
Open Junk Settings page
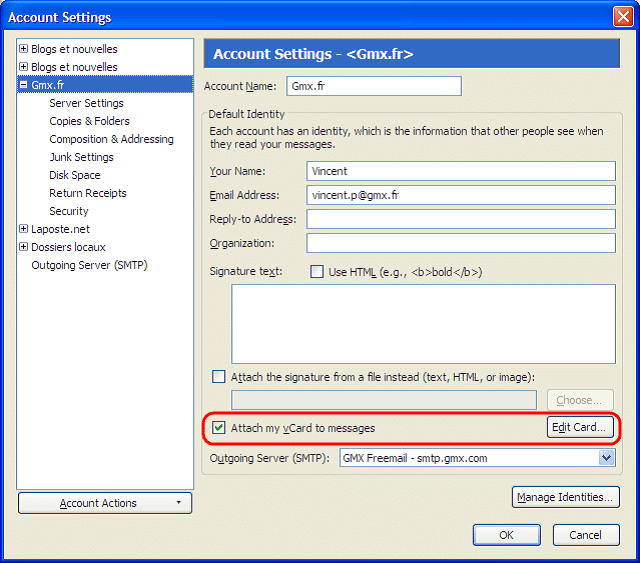(x=81, y=157)
